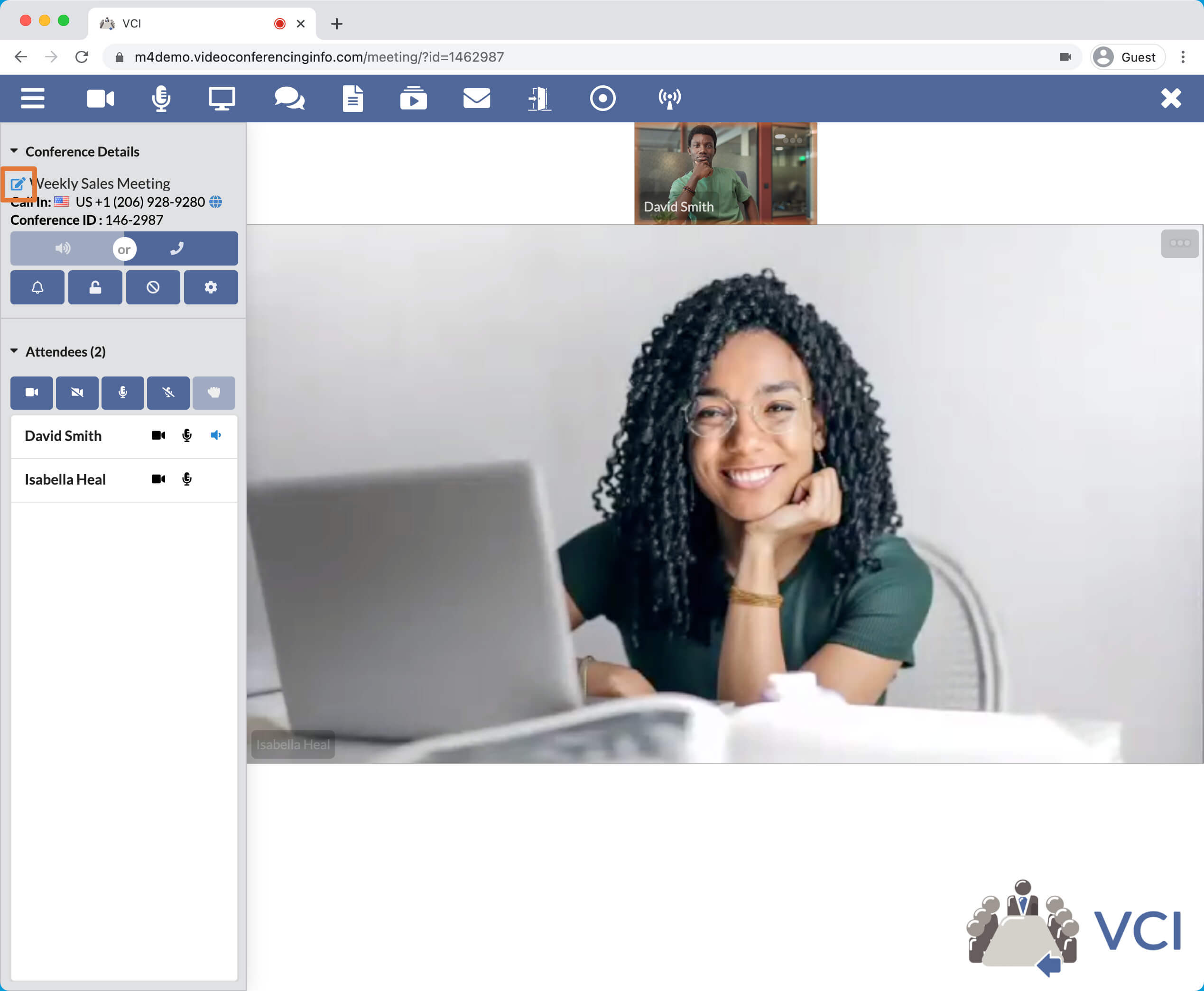This screenshot has width=1204, height=991.
Task: Click the screen sharing icon in toolbar
Action: [222, 97]
